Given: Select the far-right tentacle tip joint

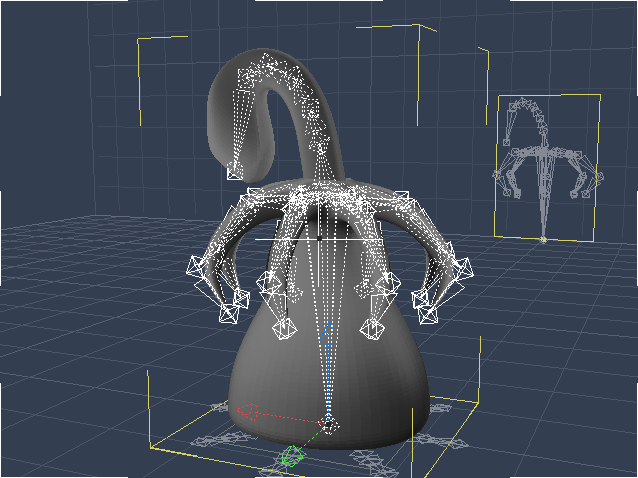Looking at the screenshot, I should [428, 314].
